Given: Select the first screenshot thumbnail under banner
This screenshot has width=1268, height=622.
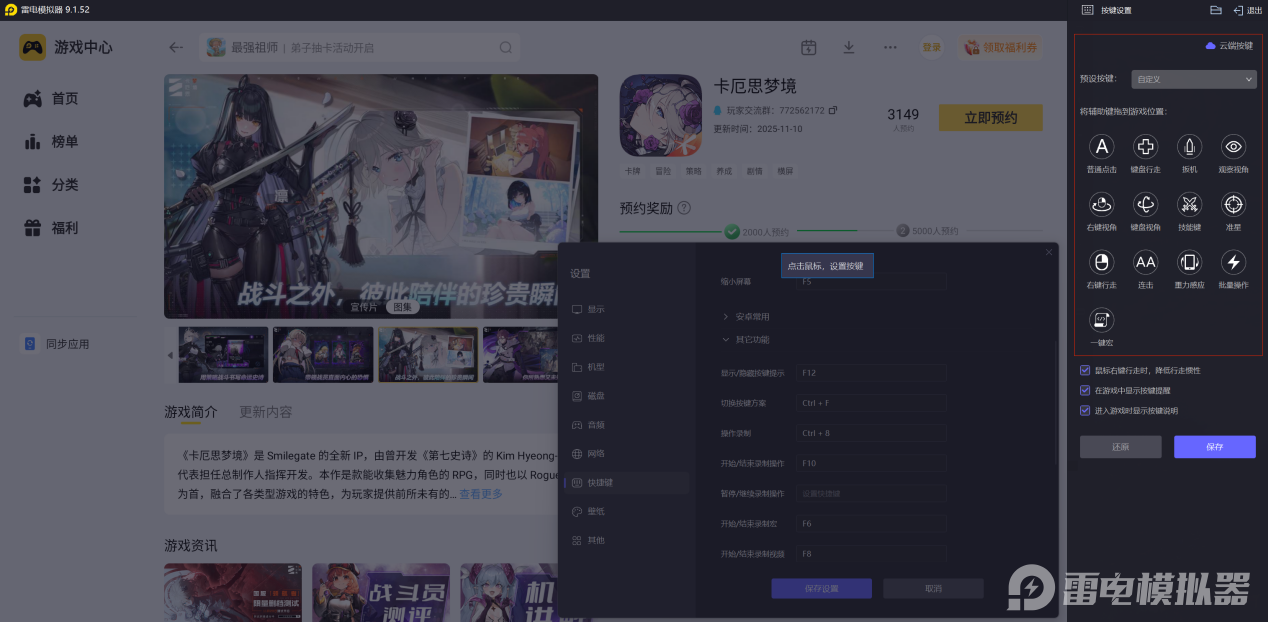Looking at the screenshot, I should coord(223,355).
